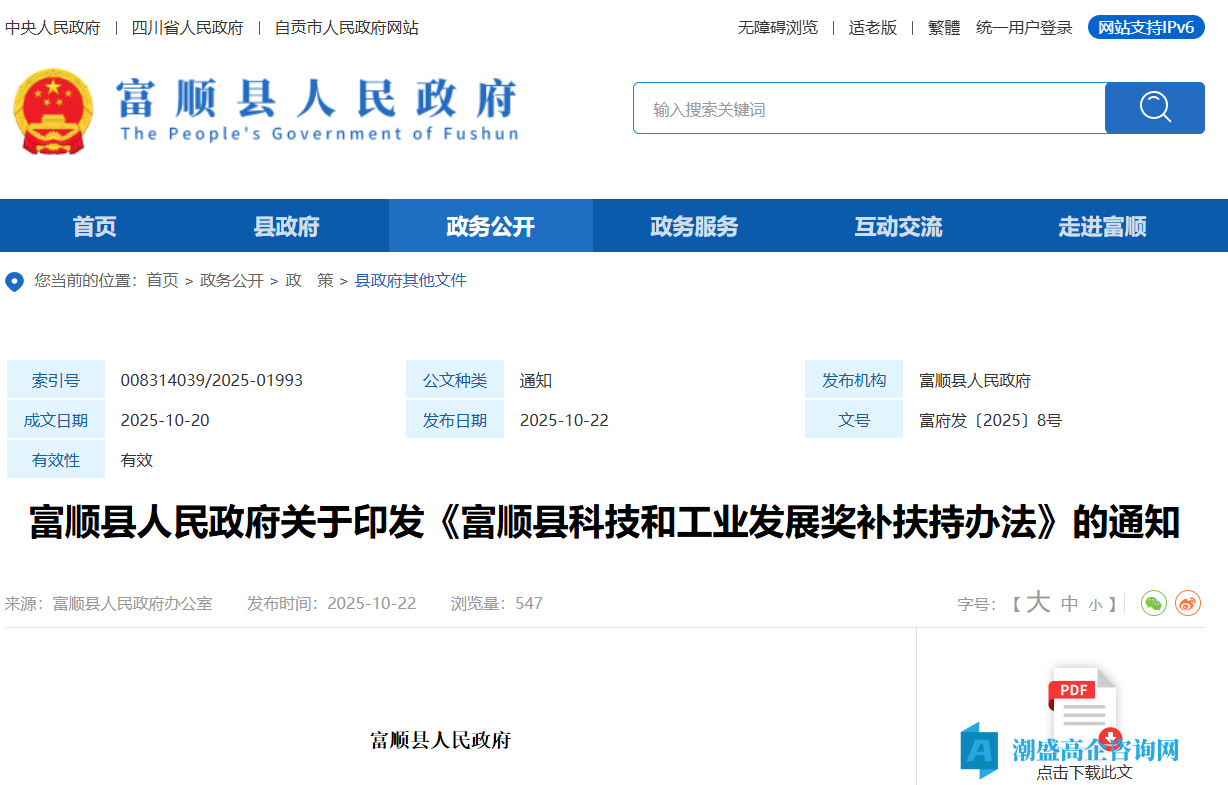Viewport: 1228px width, 785px height.
Task: Select 大 large font size
Action: 1035,603
